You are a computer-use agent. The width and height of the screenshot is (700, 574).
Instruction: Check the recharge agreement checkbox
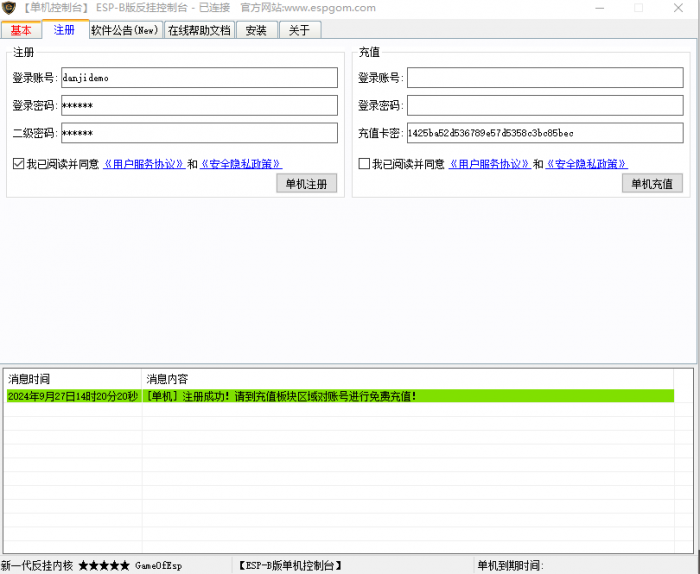[x=364, y=164]
